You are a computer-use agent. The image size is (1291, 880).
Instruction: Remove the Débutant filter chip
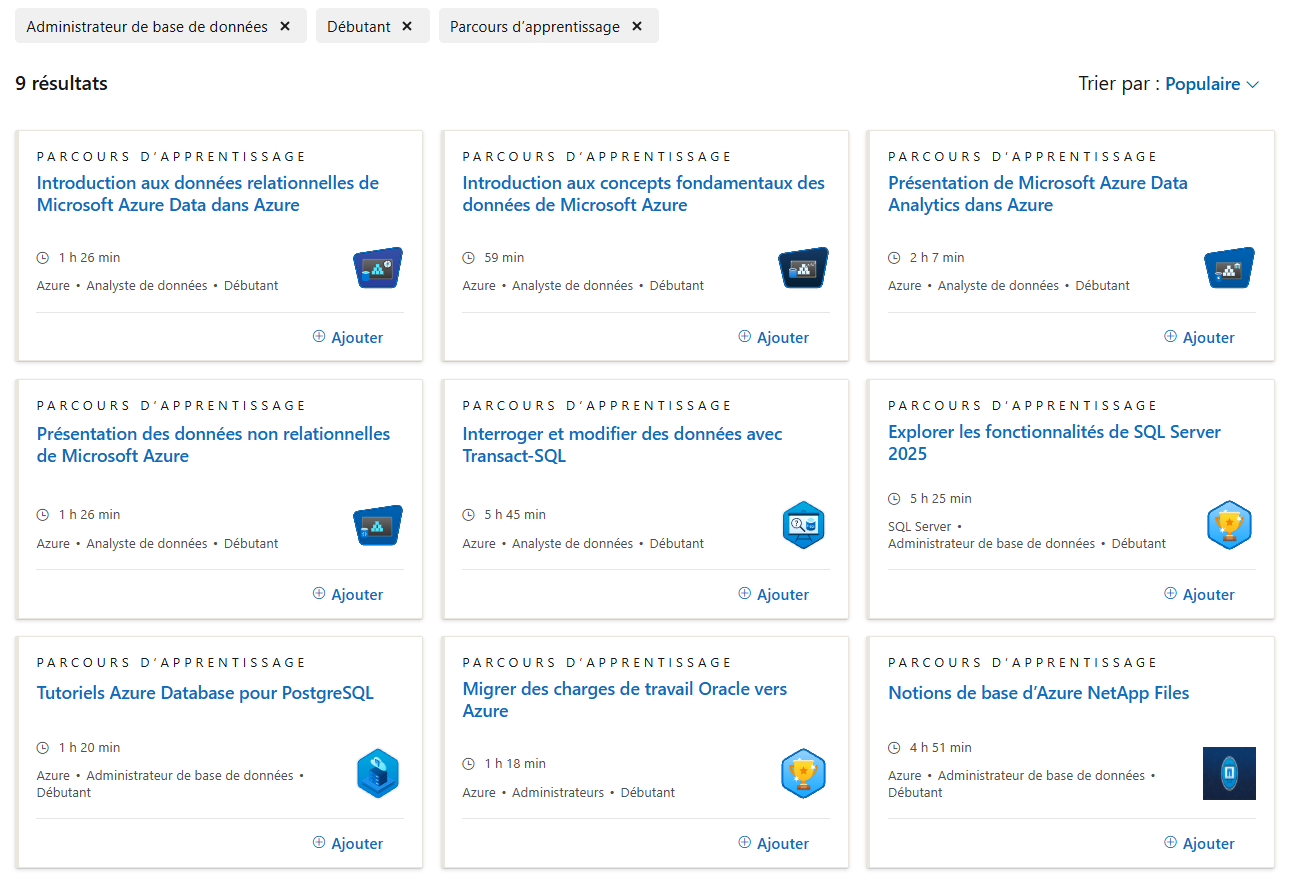pyautogui.click(x=407, y=27)
